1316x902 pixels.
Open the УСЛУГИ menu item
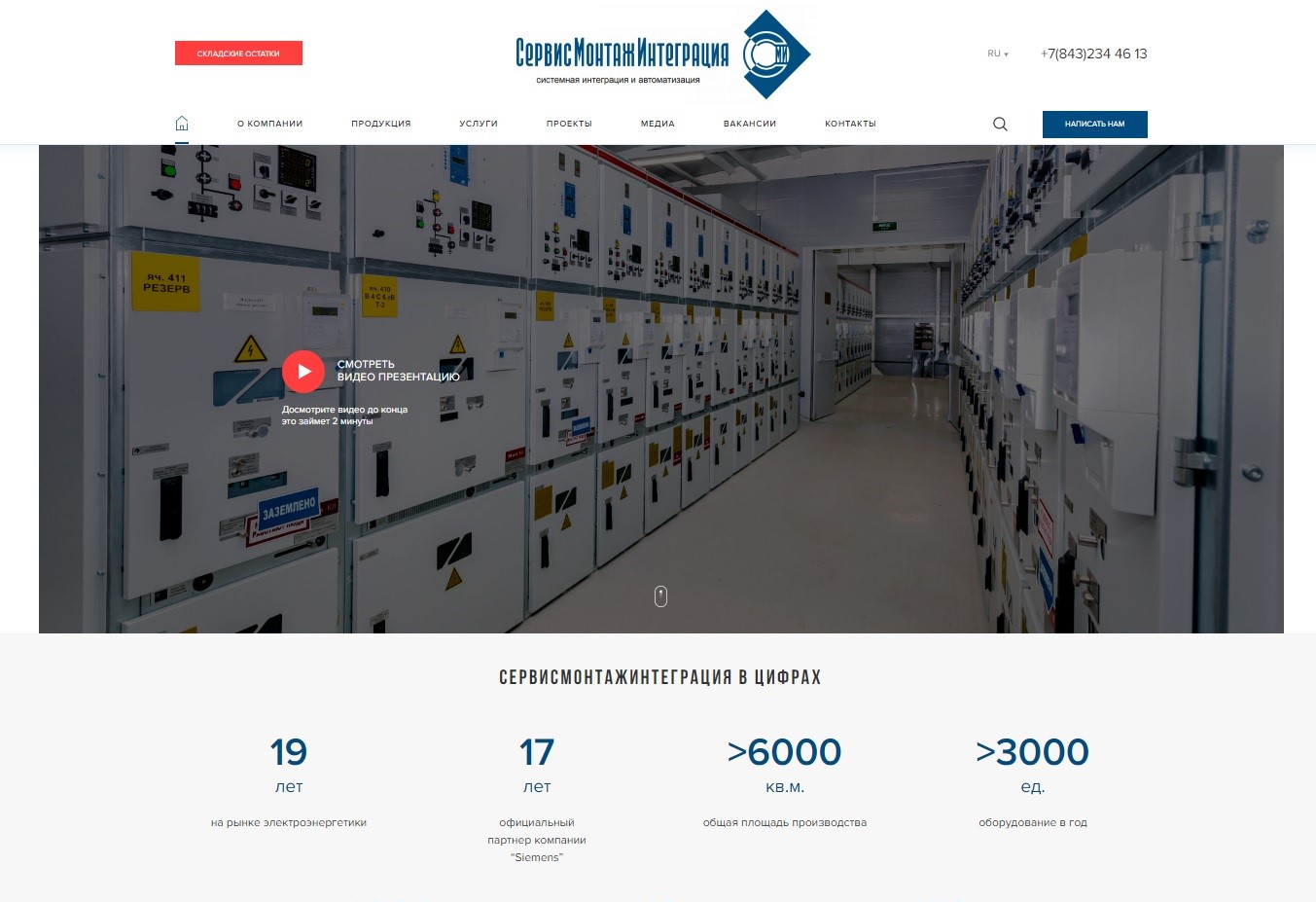point(479,124)
